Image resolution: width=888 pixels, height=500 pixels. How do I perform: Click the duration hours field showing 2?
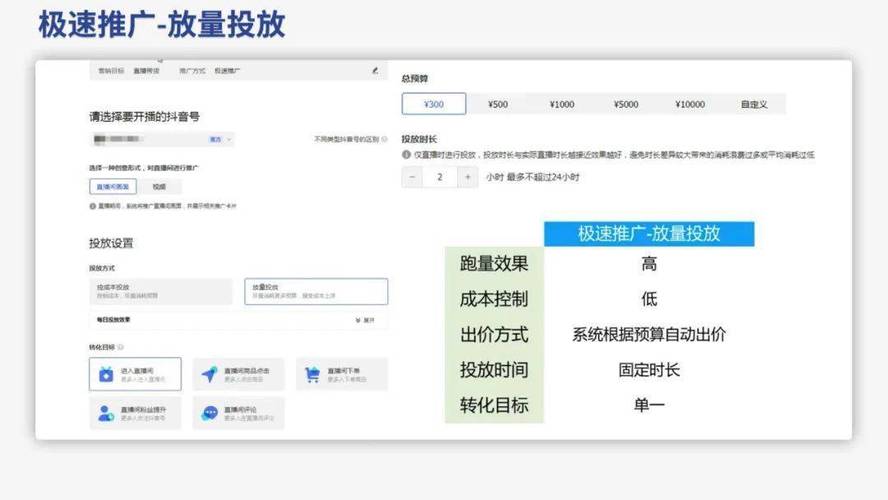[x=439, y=177]
